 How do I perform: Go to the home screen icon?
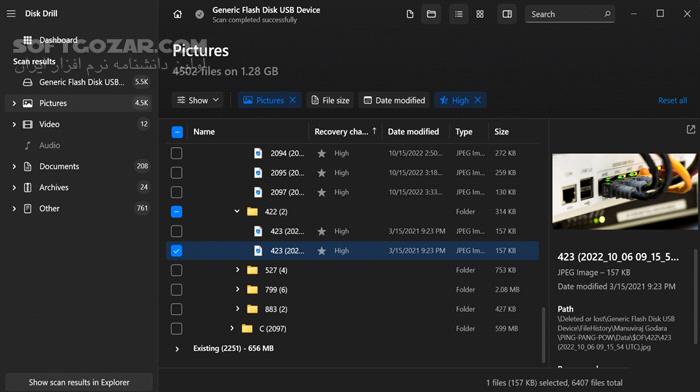(x=177, y=14)
